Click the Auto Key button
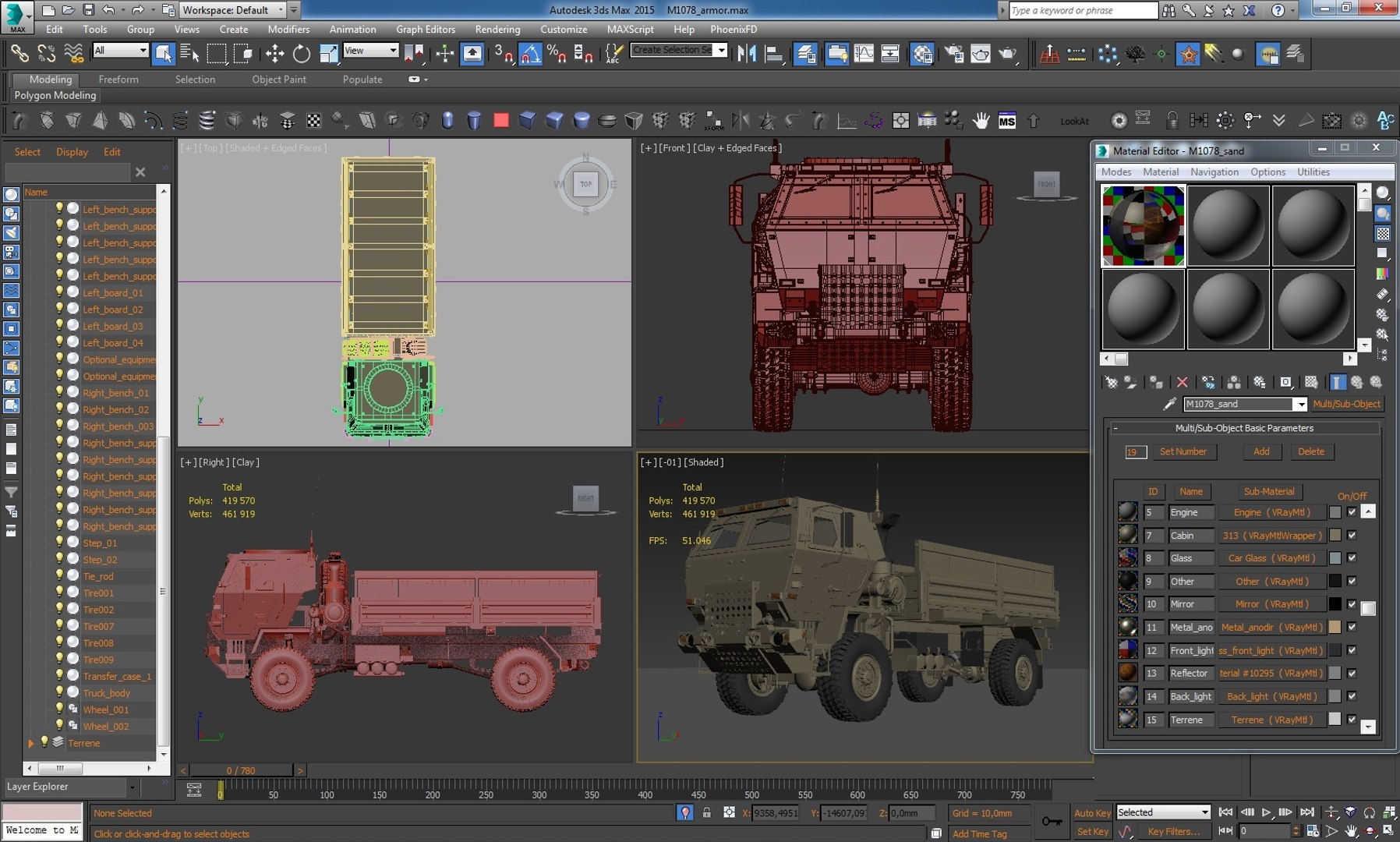 [1092, 812]
